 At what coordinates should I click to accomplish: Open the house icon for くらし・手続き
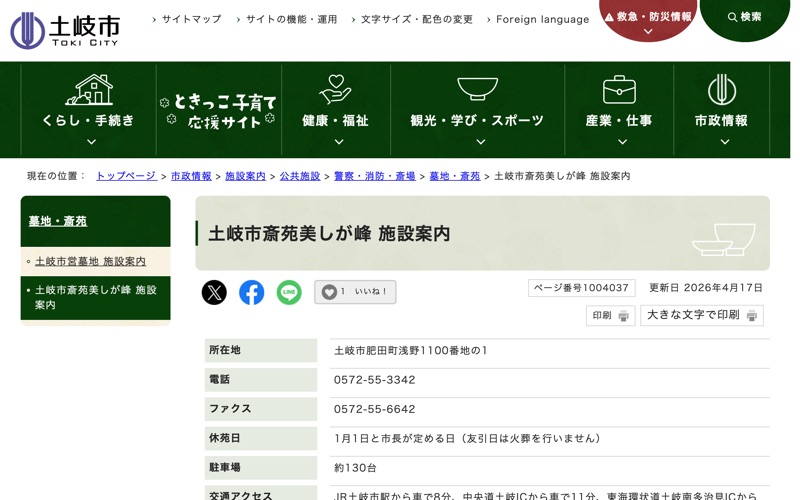tap(90, 90)
